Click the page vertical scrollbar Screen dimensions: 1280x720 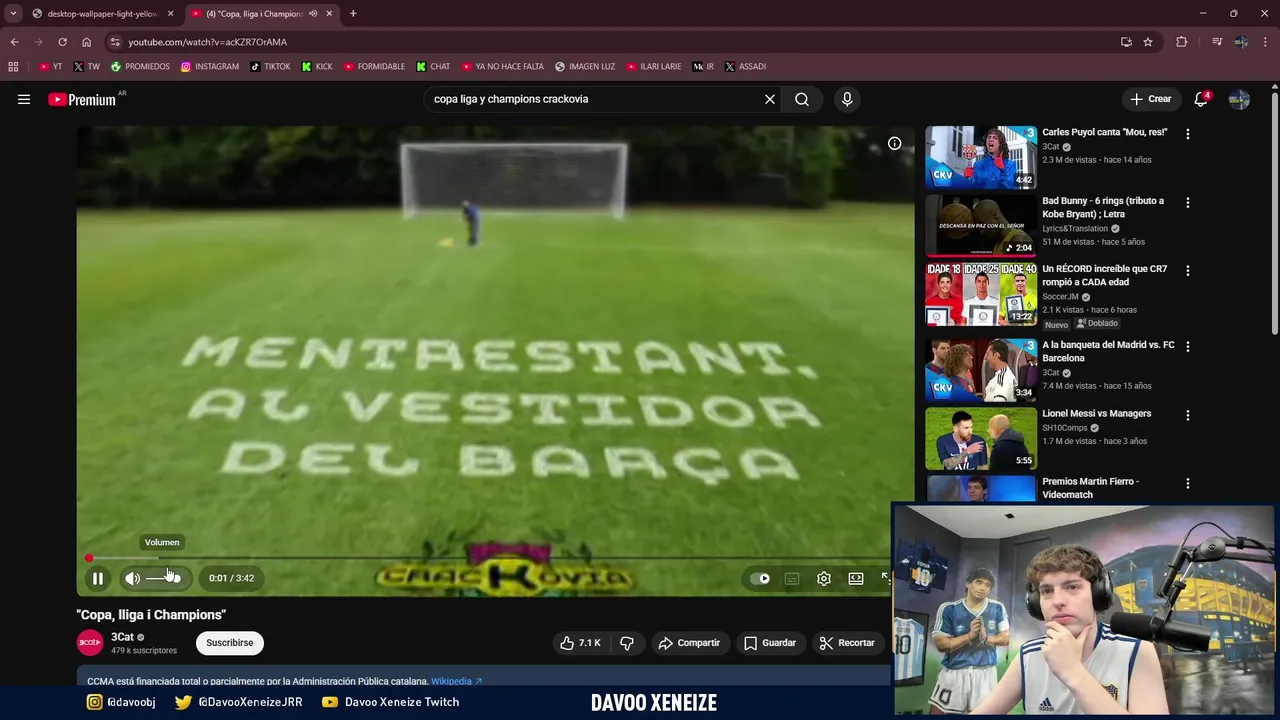(1274, 214)
